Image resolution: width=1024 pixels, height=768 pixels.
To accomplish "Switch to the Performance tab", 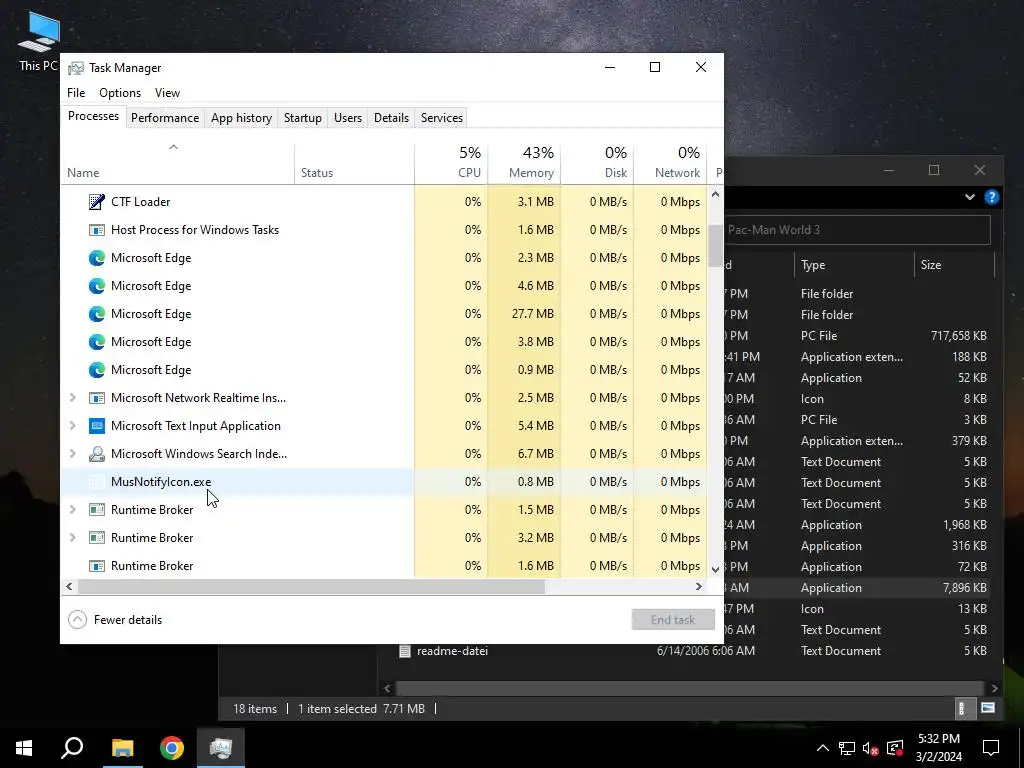I will pos(165,118).
